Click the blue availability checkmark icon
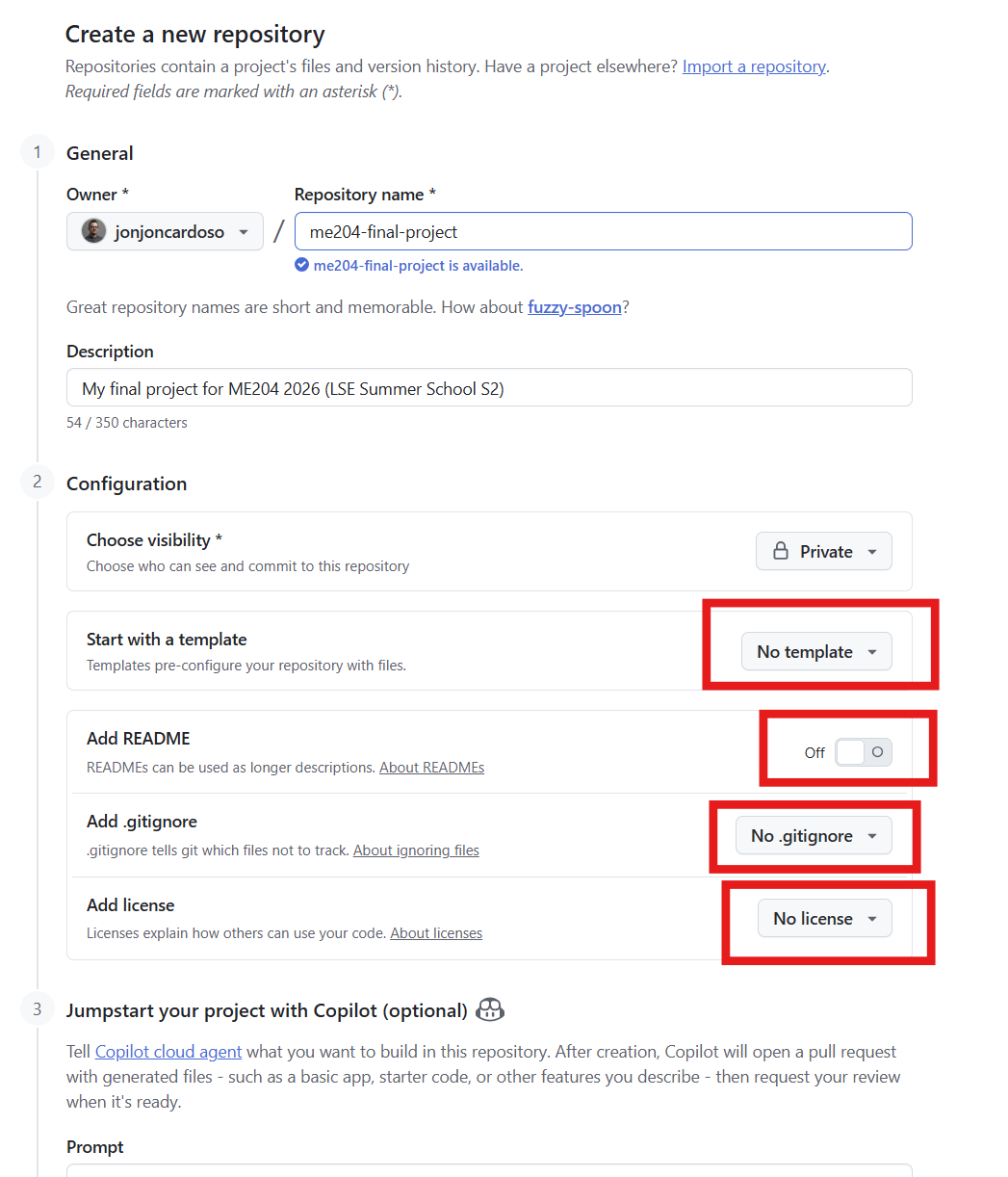Screen dimensions: 1008x1177 (301, 265)
